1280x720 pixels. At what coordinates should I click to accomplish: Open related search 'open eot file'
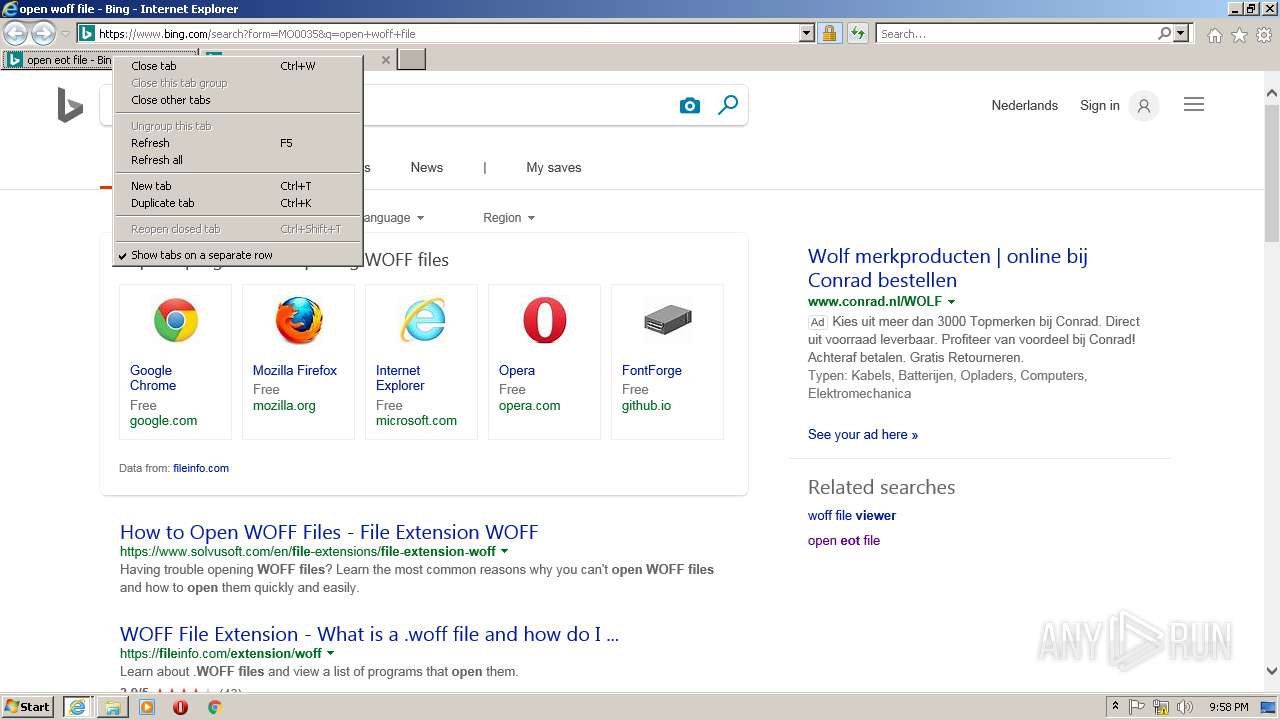tap(844, 541)
